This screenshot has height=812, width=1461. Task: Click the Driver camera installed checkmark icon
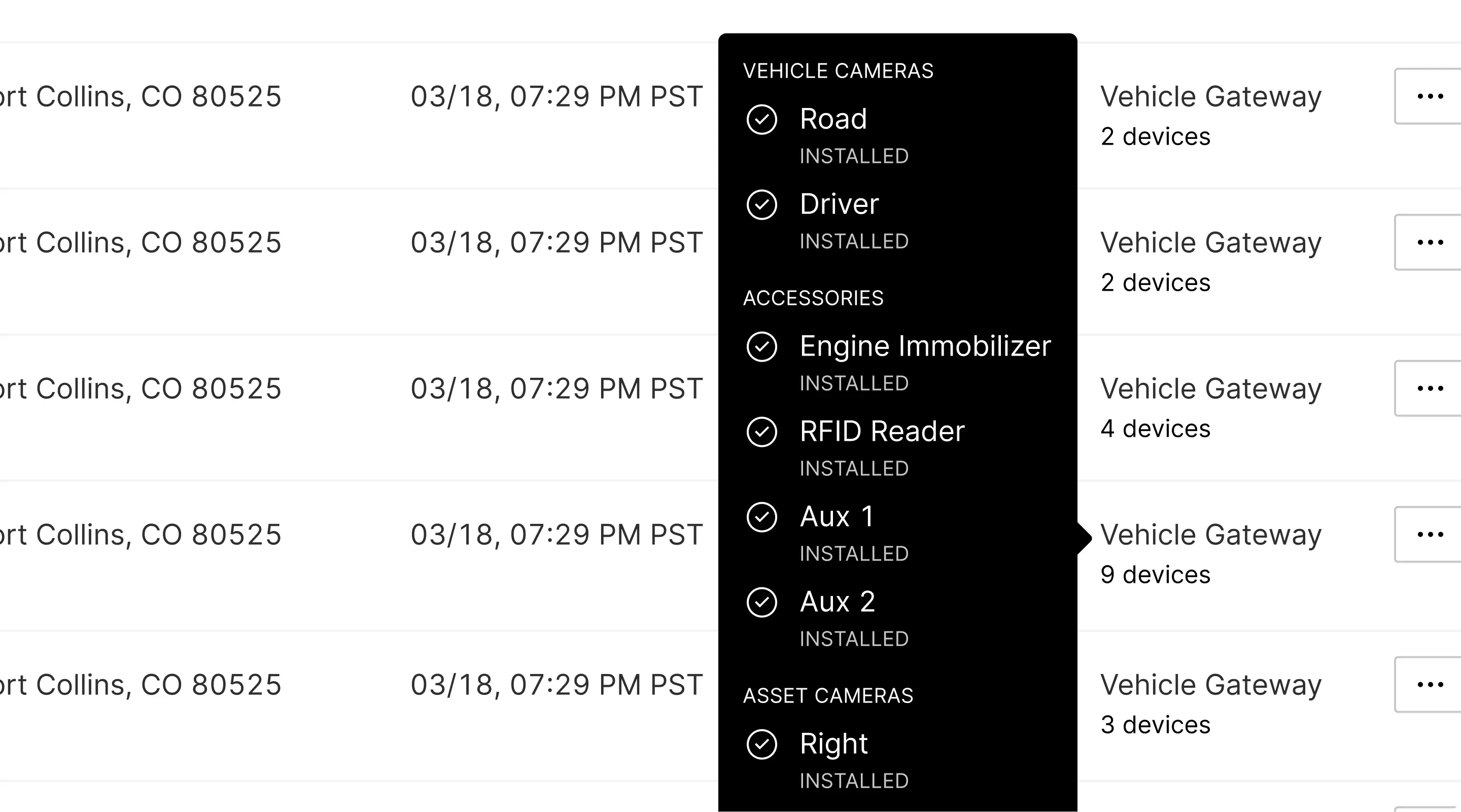tap(761, 205)
